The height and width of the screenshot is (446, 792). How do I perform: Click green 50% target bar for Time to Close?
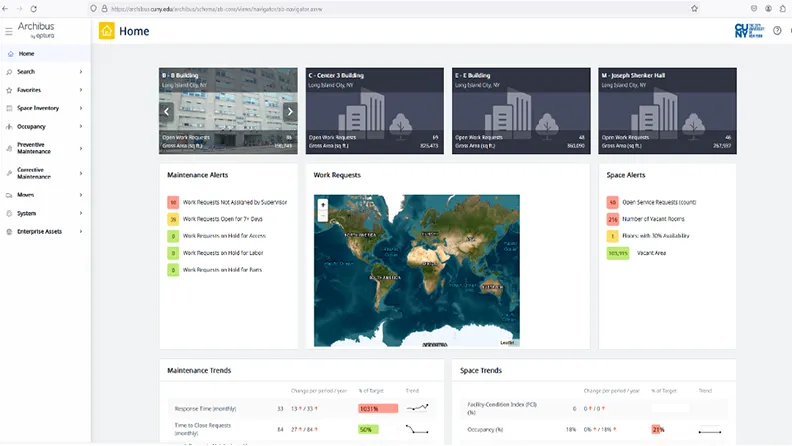[368, 430]
